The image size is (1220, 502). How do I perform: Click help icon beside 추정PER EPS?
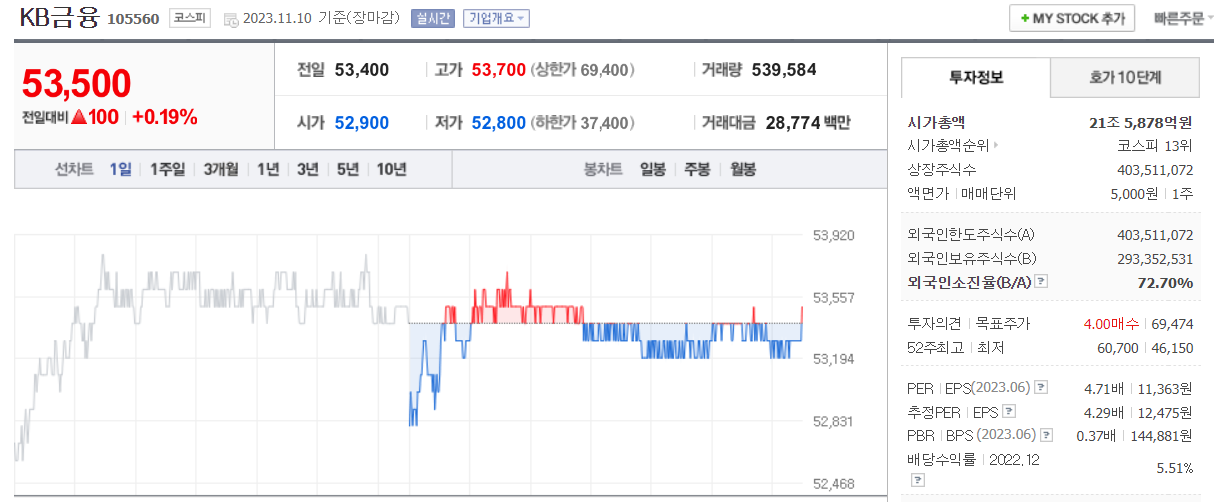(x=1008, y=411)
